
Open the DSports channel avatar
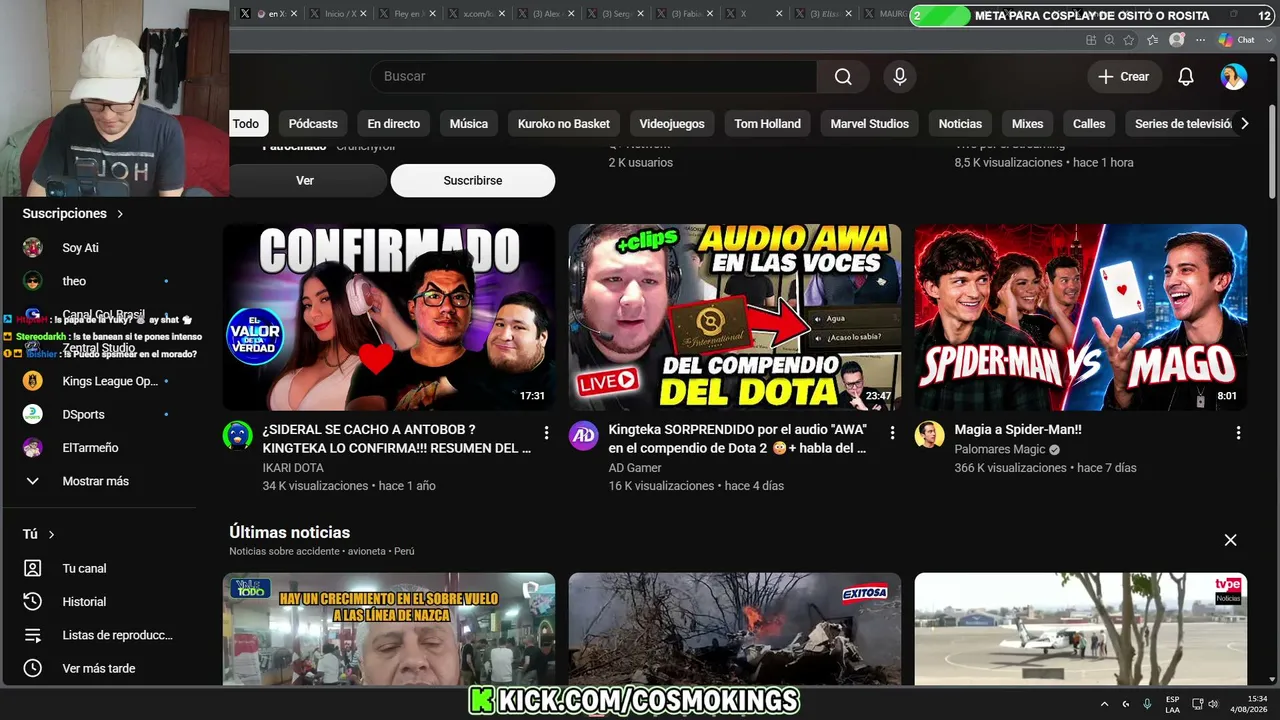pyautogui.click(x=33, y=414)
